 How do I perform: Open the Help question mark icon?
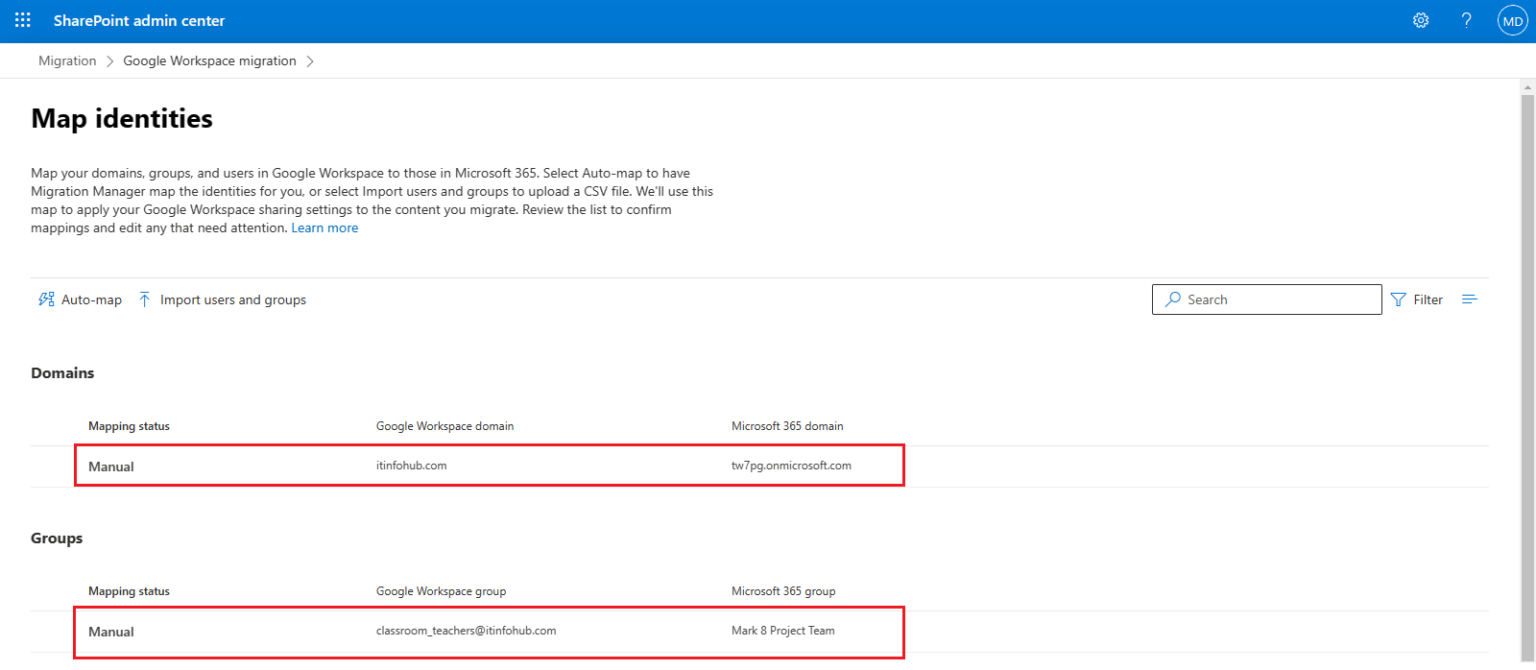click(1465, 19)
